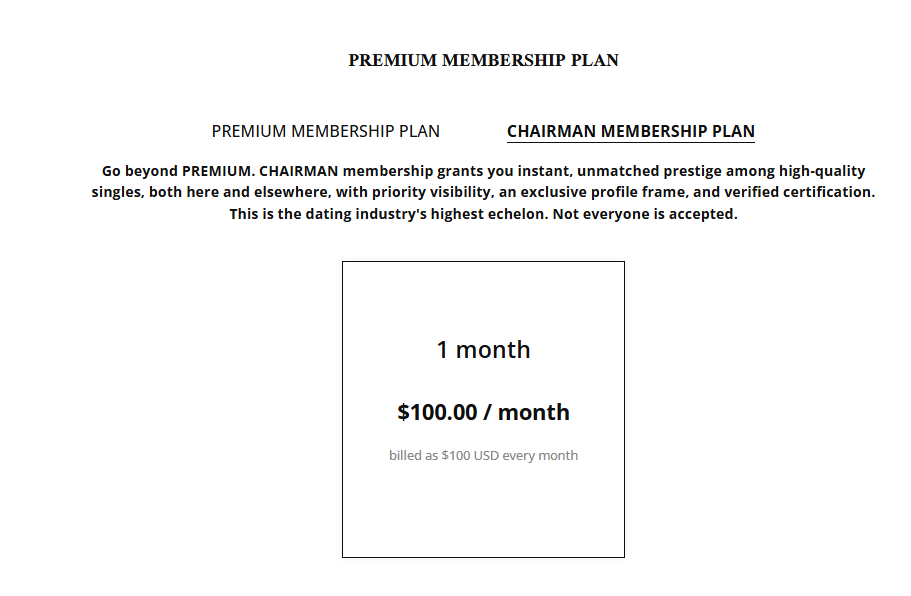
Task: Click "every month" in the billing note
Action: tap(540, 456)
